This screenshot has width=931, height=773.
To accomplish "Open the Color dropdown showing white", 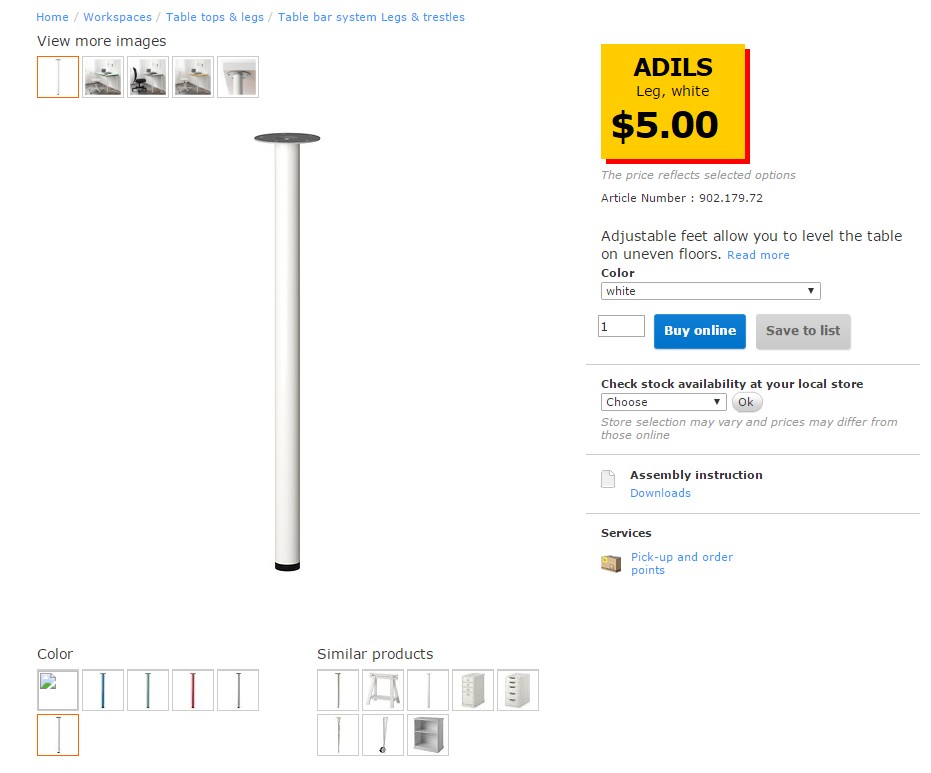I will [710, 291].
